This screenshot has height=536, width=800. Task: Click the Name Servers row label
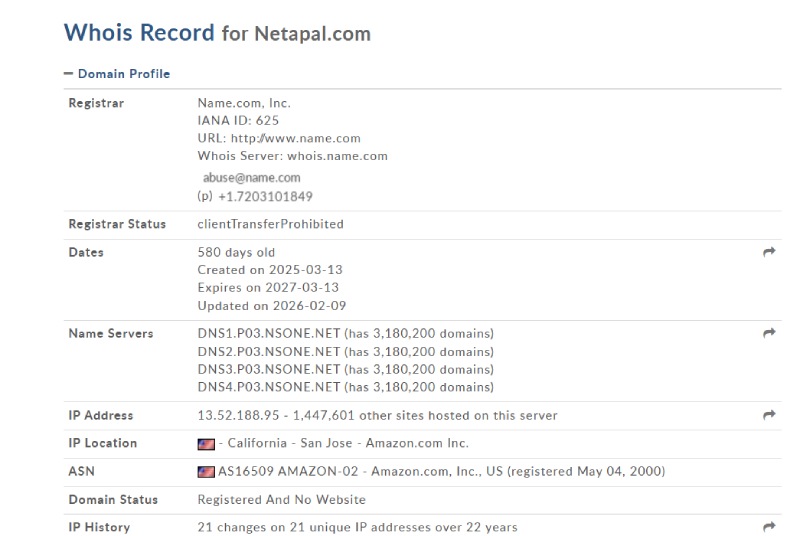tap(111, 334)
